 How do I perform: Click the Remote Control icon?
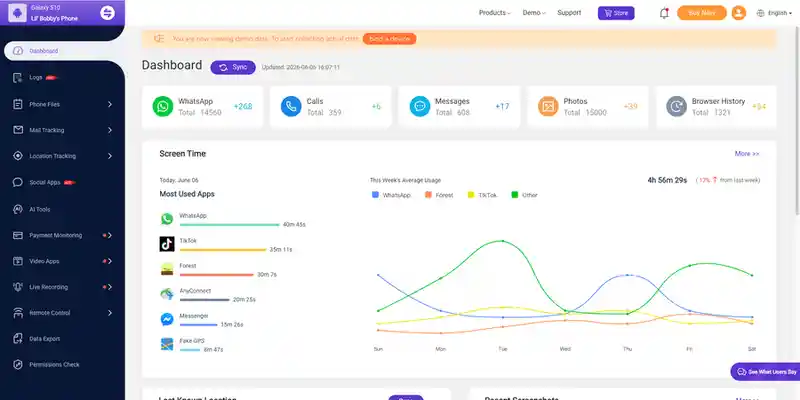coord(18,313)
